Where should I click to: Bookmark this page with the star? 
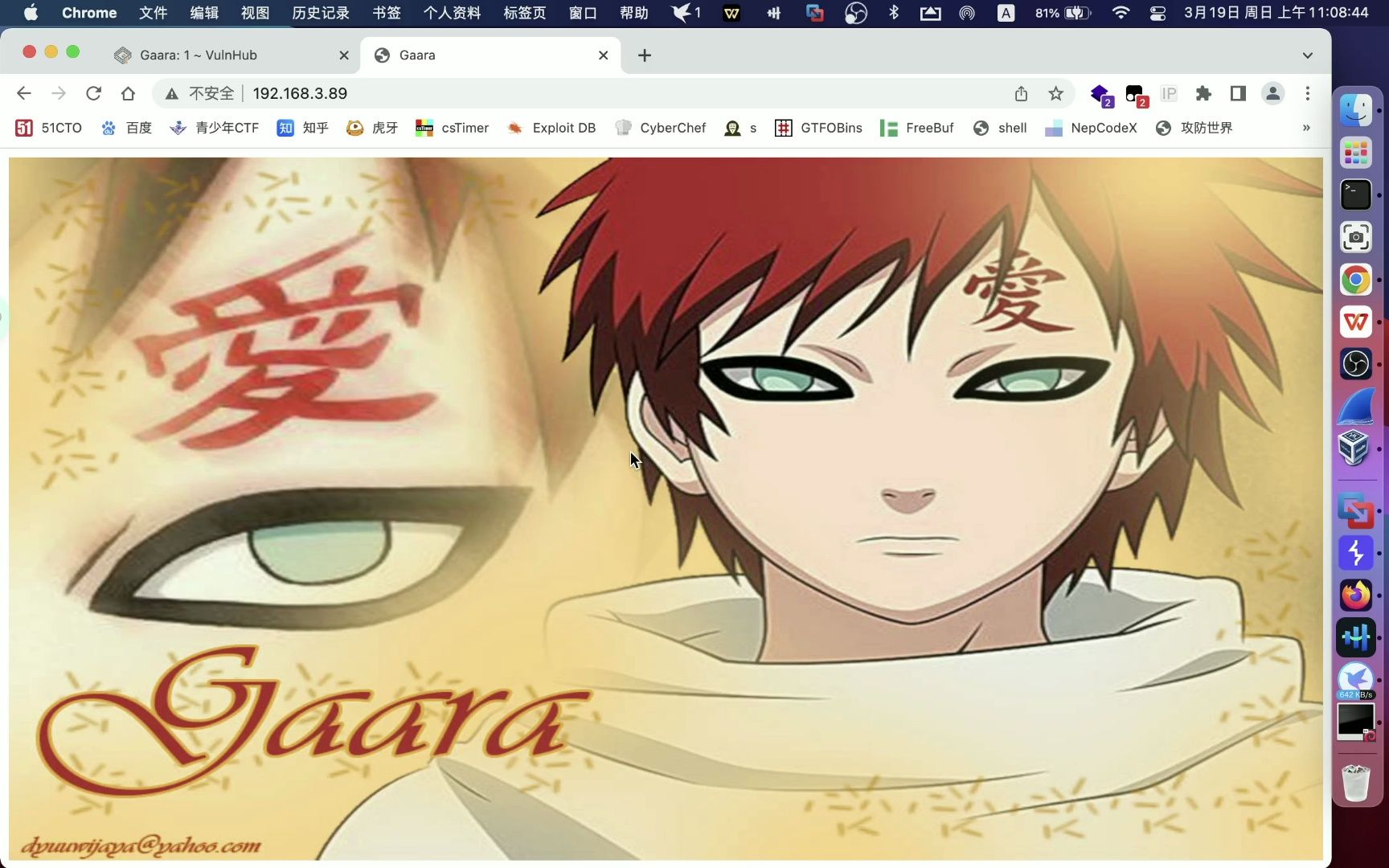tap(1055, 93)
